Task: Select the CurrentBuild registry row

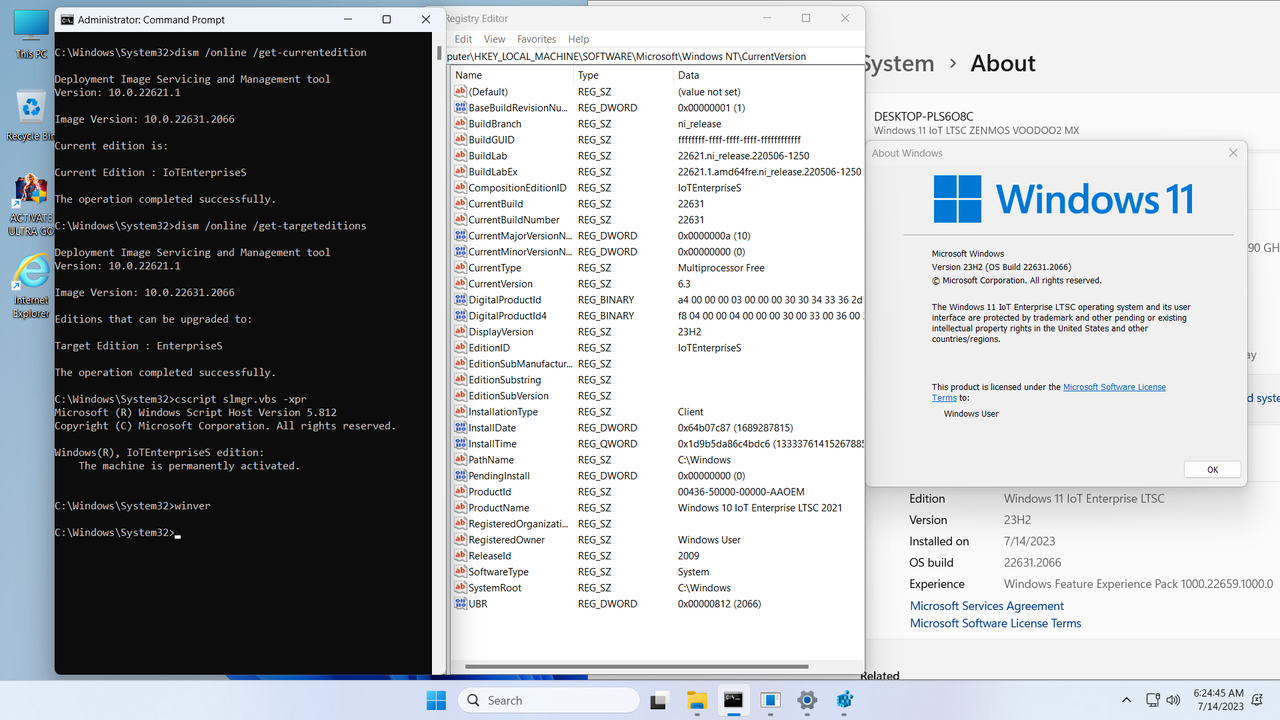Action: pyautogui.click(x=658, y=204)
